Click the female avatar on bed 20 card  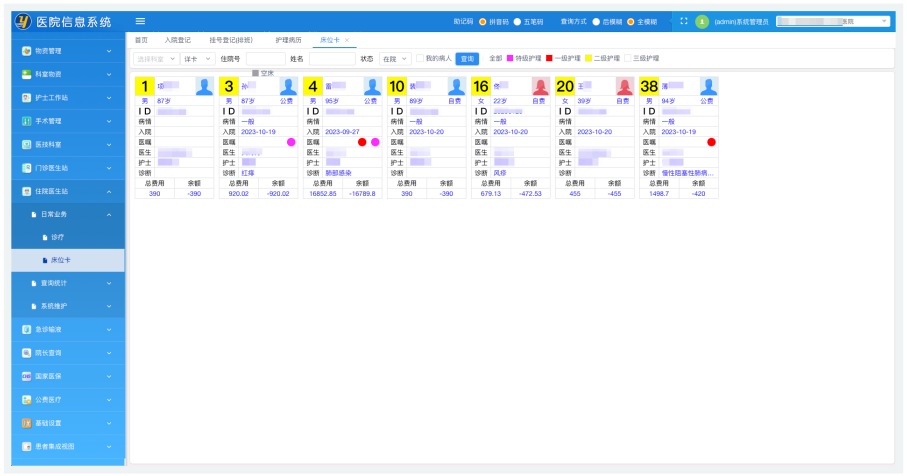point(625,86)
